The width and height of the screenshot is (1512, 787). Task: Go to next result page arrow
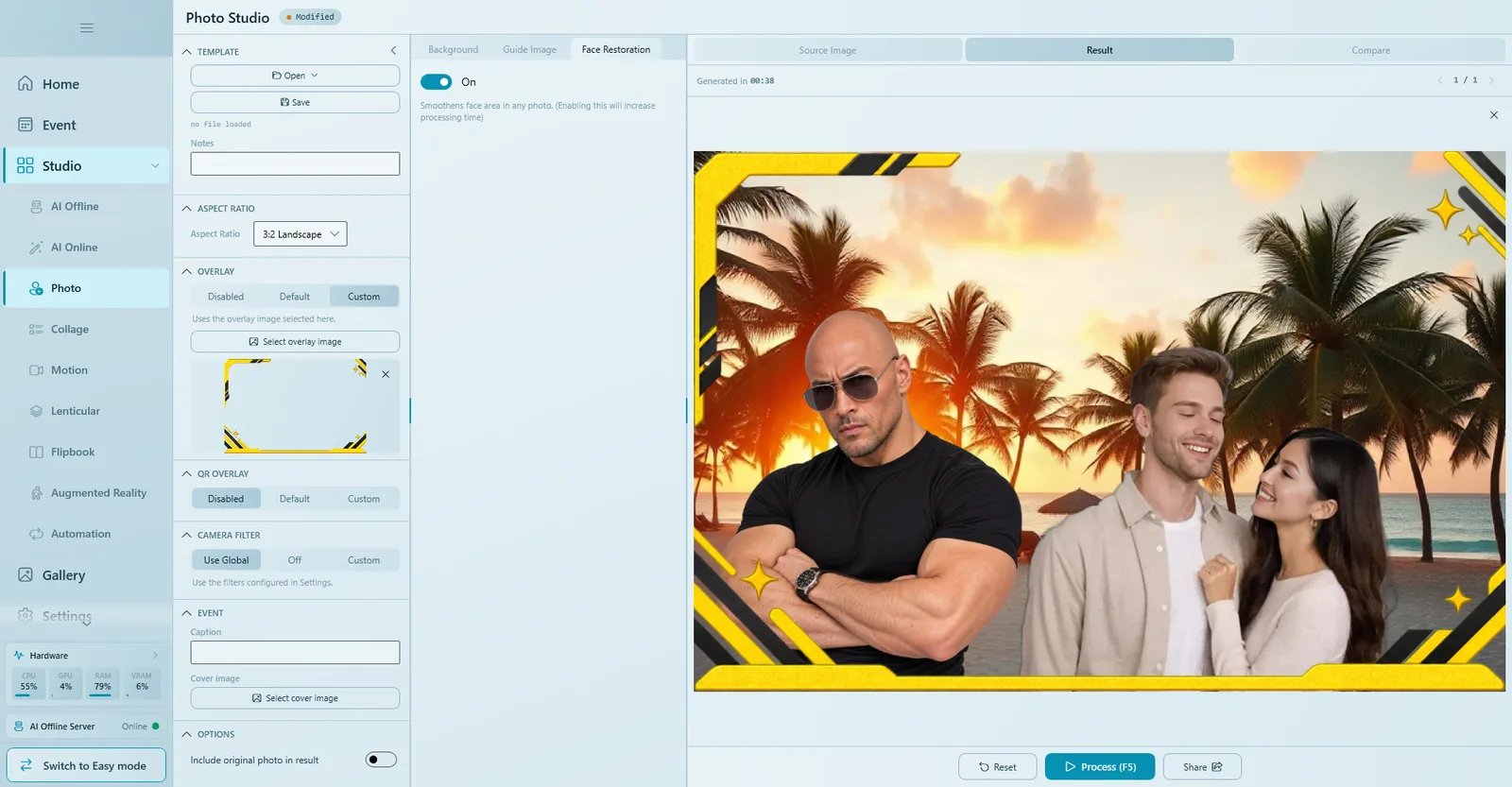[x=1491, y=80]
